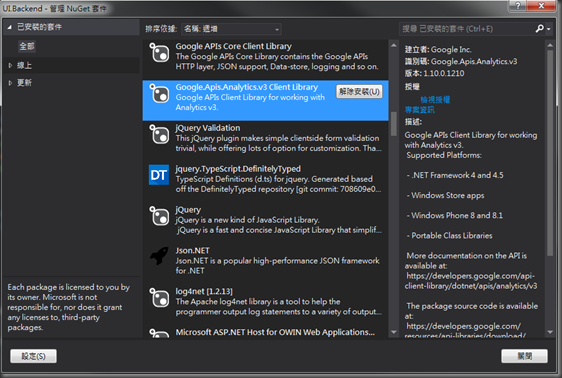Click the Google.Apis.Analytics.v3 package icon
Screen dimensions: 562x378
pos(159,94)
